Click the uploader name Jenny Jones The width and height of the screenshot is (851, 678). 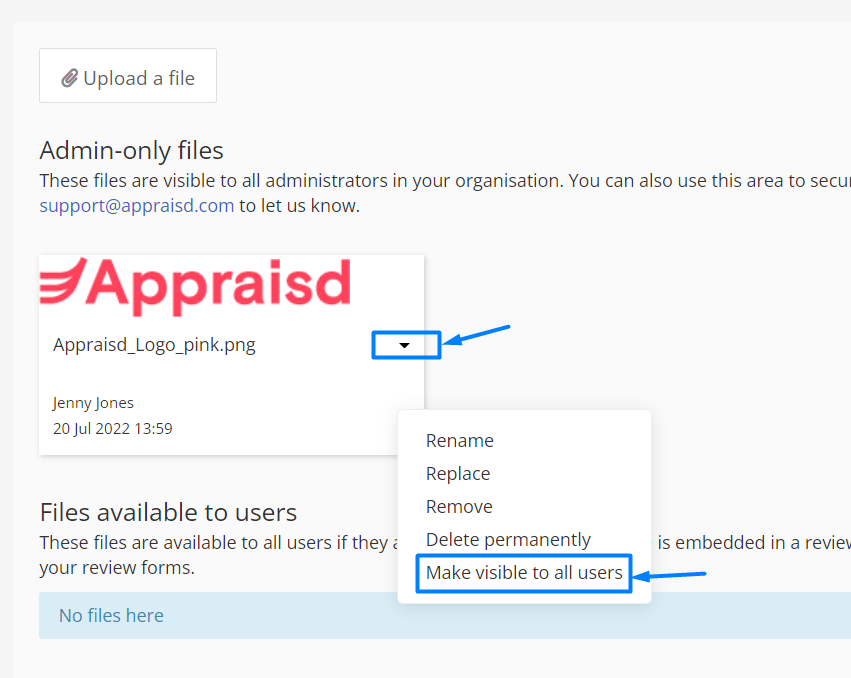[x=93, y=403]
